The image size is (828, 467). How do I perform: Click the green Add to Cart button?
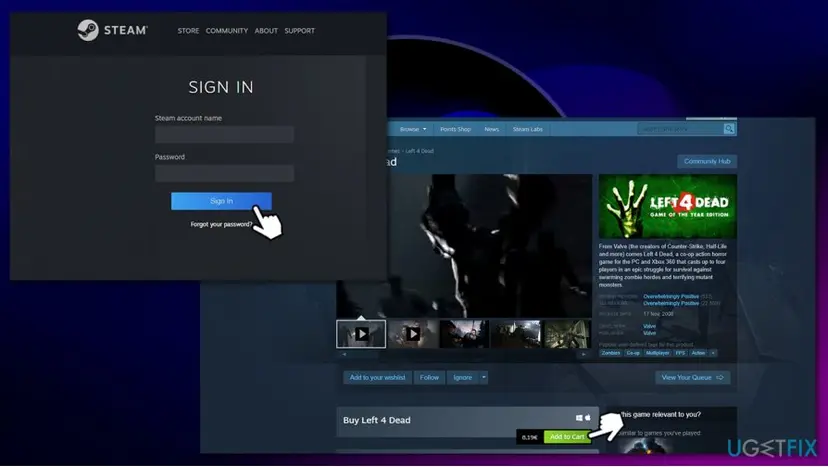coord(567,437)
